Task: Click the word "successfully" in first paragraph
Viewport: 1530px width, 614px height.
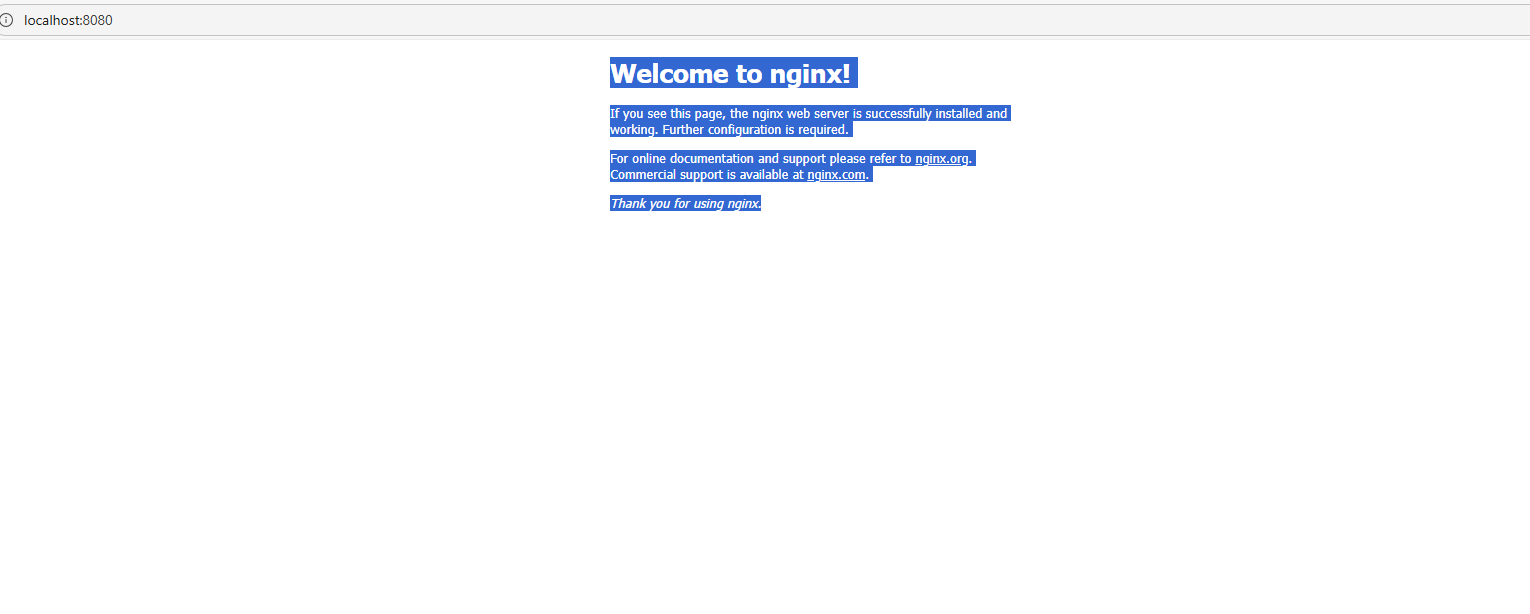Action: point(898,114)
